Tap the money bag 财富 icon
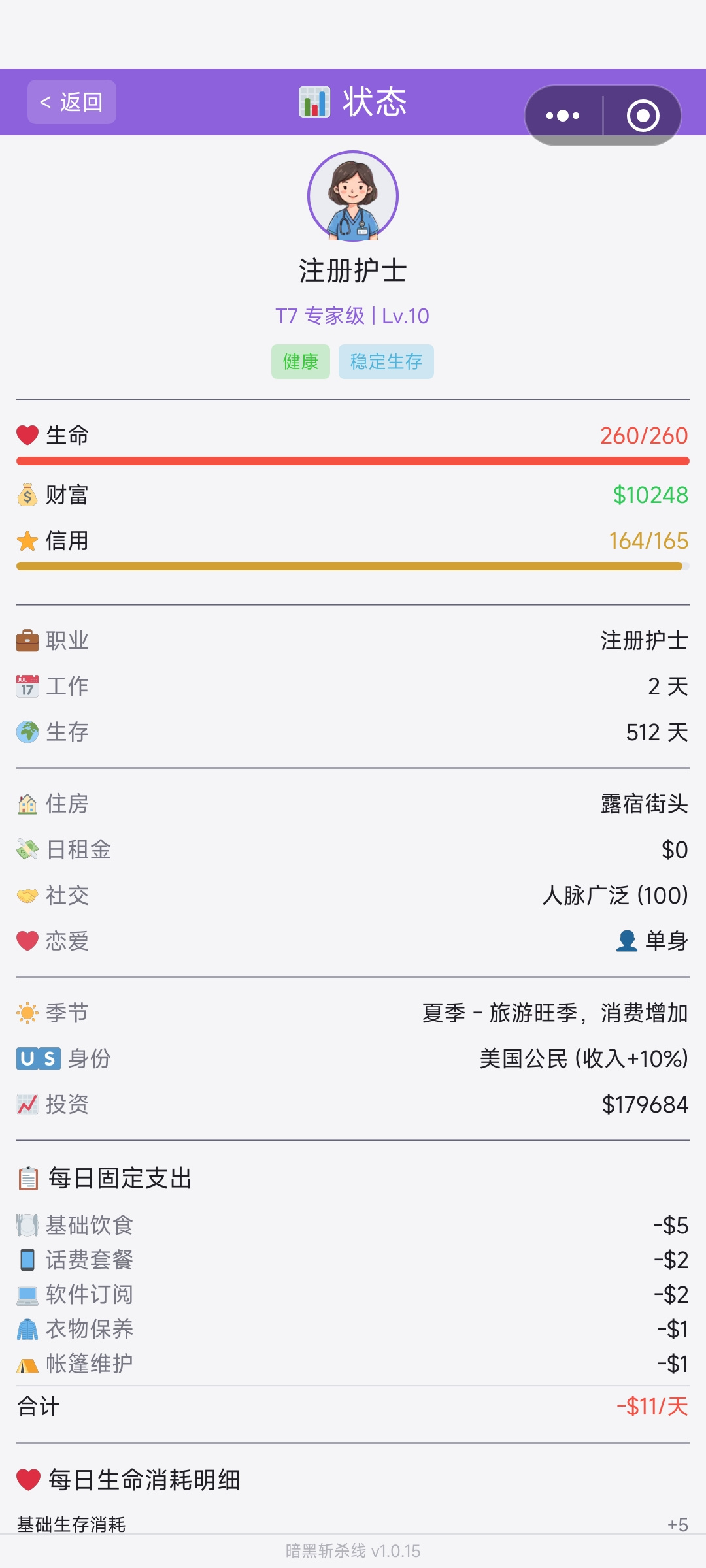Image resolution: width=706 pixels, height=1568 pixels. [x=27, y=495]
